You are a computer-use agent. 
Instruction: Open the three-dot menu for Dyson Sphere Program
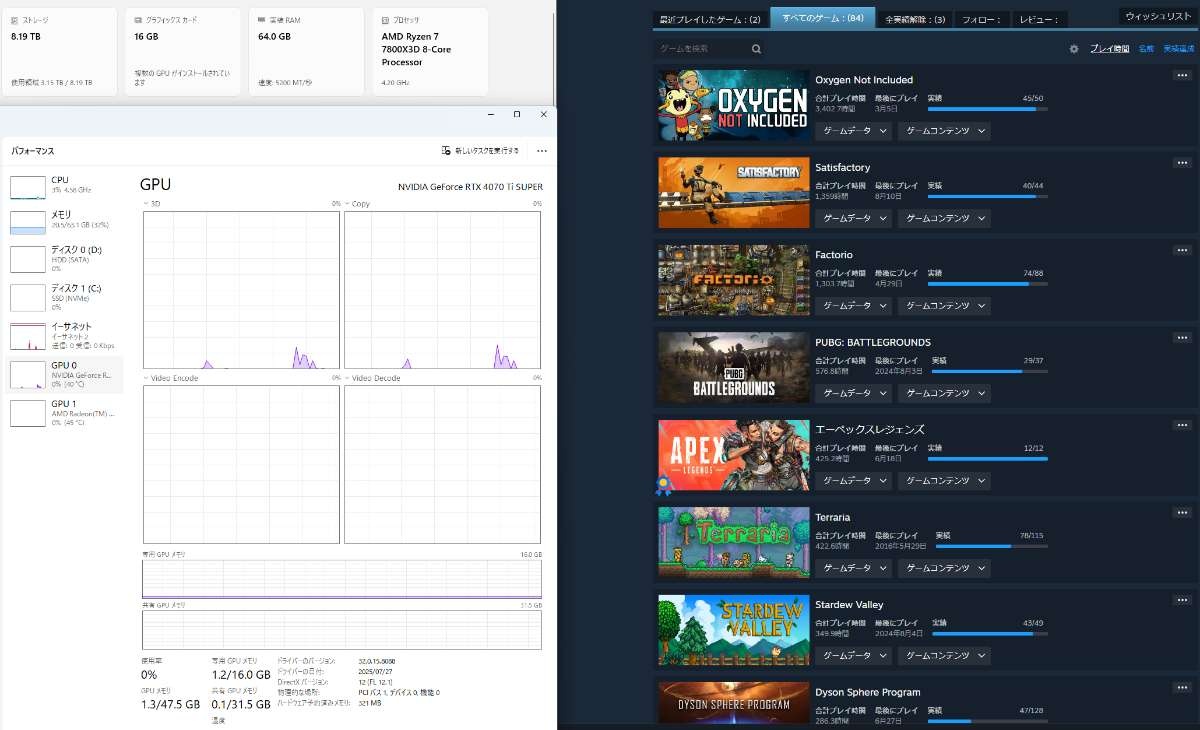pyautogui.click(x=1182, y=688)
